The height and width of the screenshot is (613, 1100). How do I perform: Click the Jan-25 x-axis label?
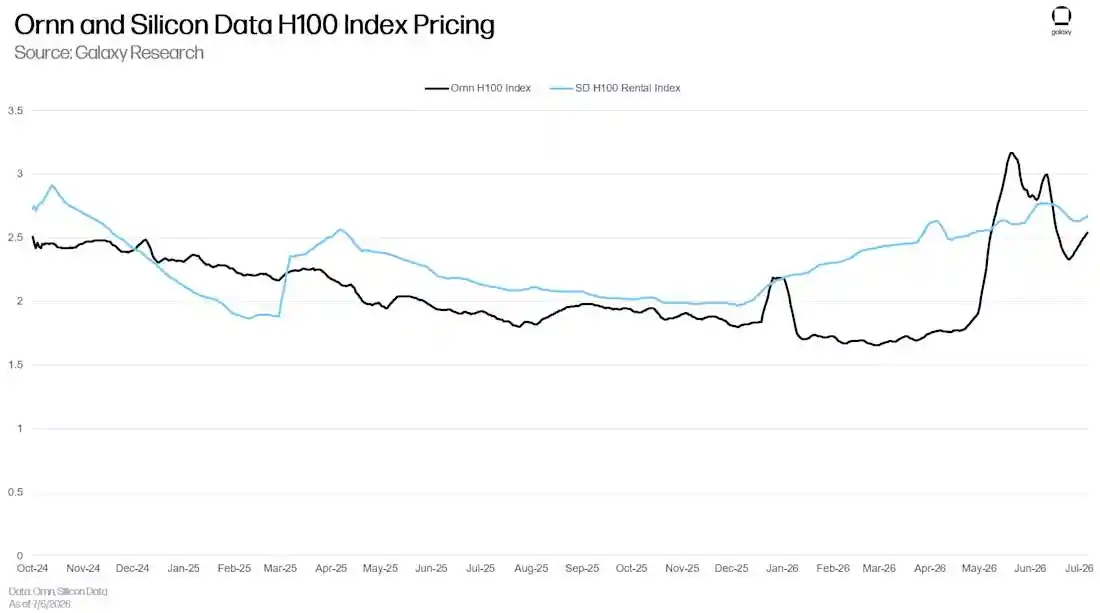tap(183, 568)
